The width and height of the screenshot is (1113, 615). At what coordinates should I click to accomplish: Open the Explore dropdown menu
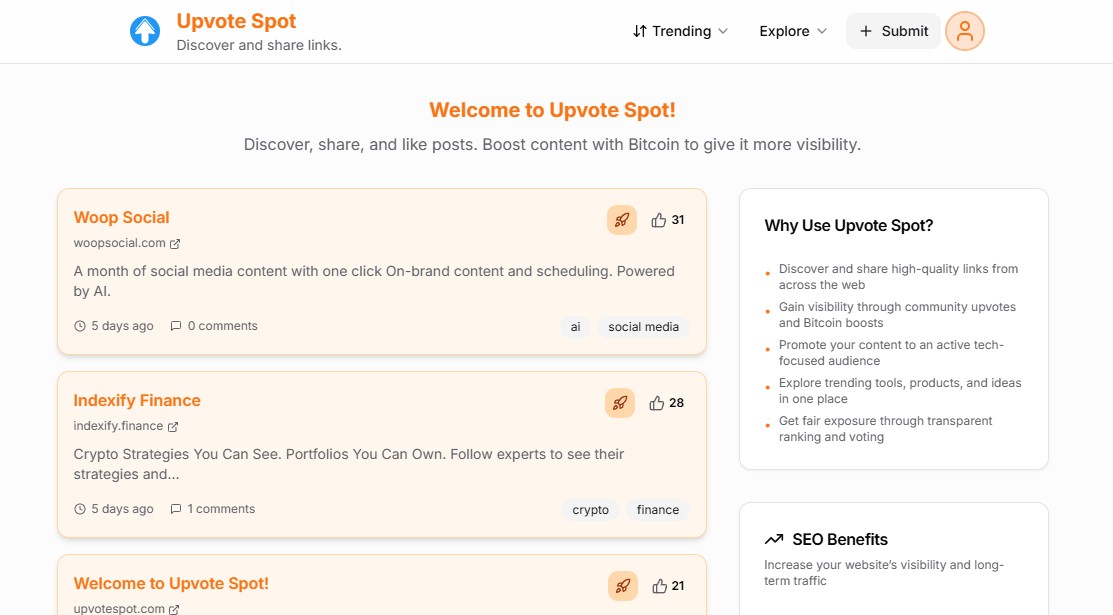tap(793, 31)
